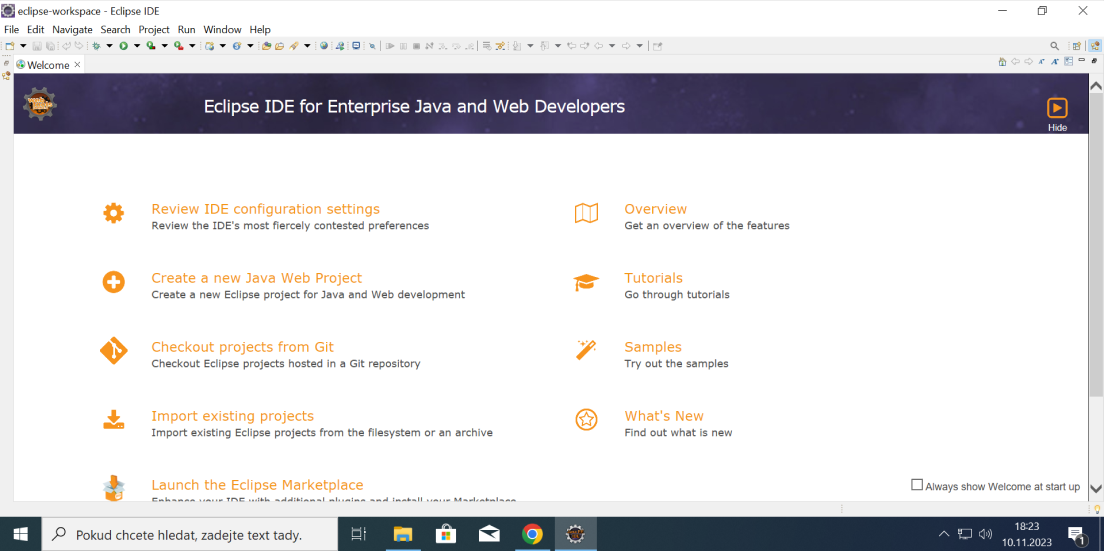Enable Always show Welcome at start up

coord(917,485)
